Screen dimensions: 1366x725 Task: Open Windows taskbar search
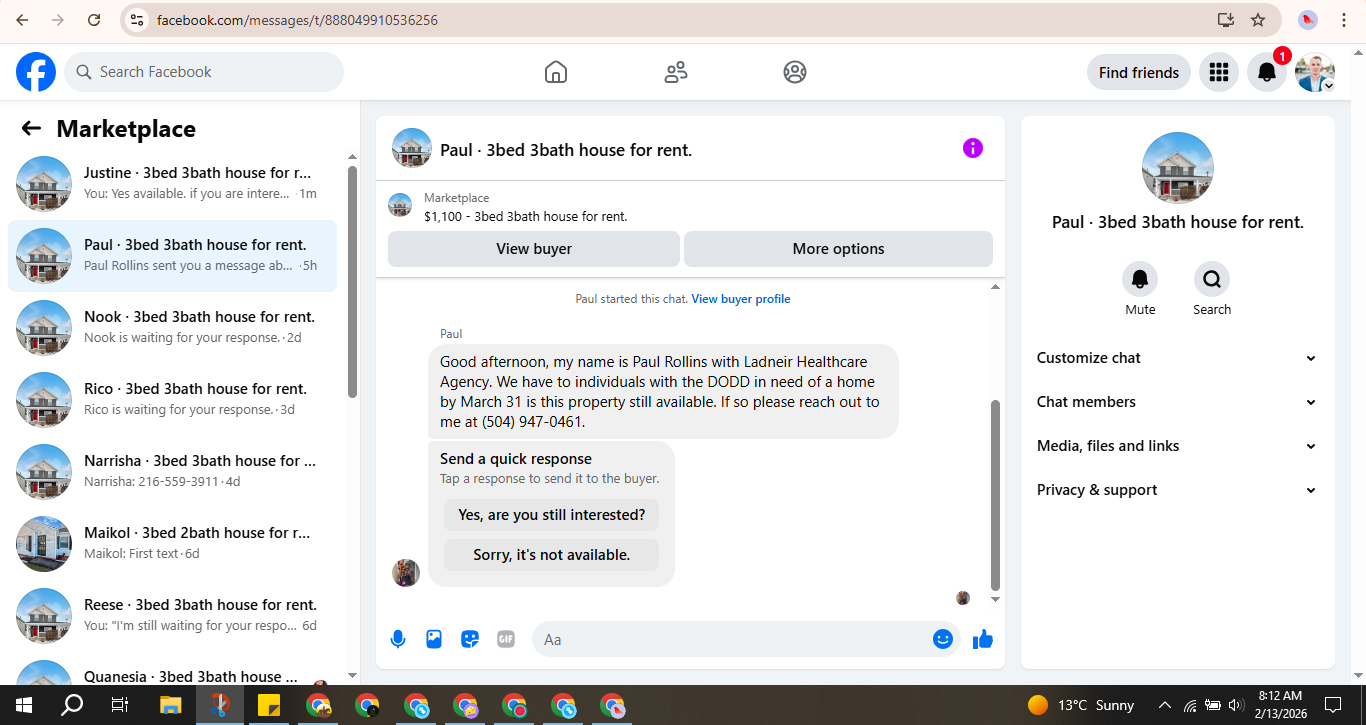tap(72, 705)
